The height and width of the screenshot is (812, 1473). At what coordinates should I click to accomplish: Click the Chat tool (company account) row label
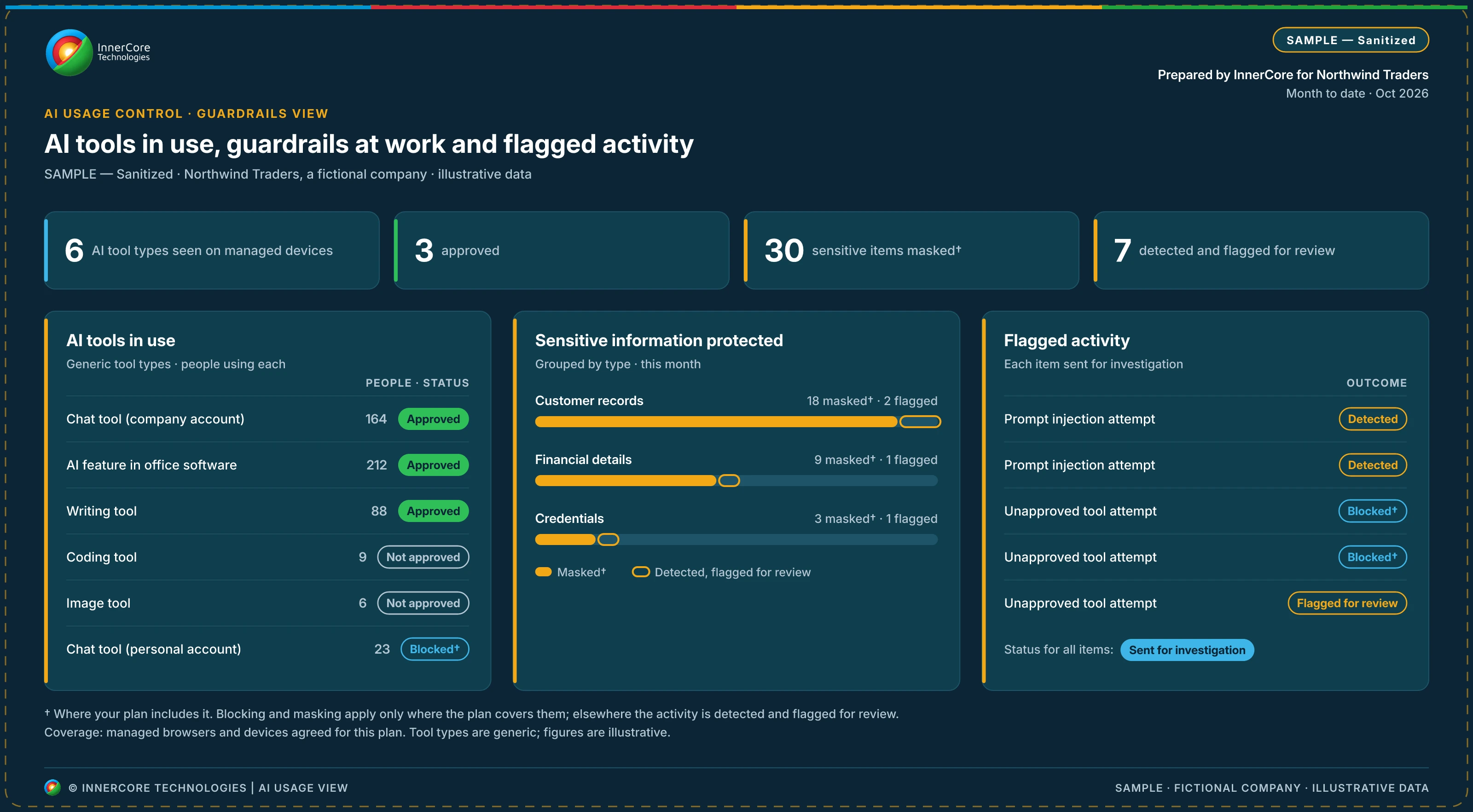[155, 419]
